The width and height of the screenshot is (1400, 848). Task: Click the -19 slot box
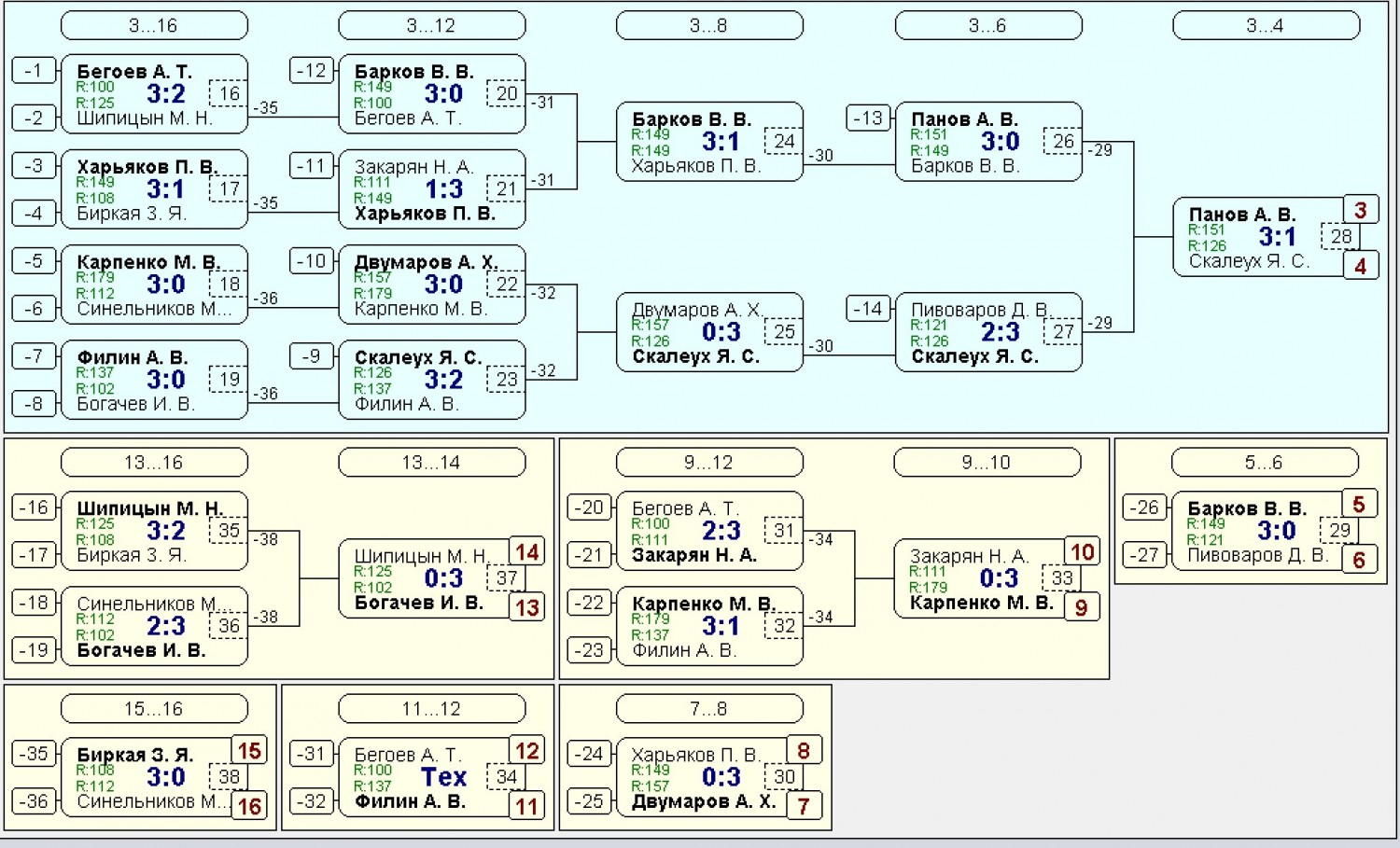click(34, 649)
